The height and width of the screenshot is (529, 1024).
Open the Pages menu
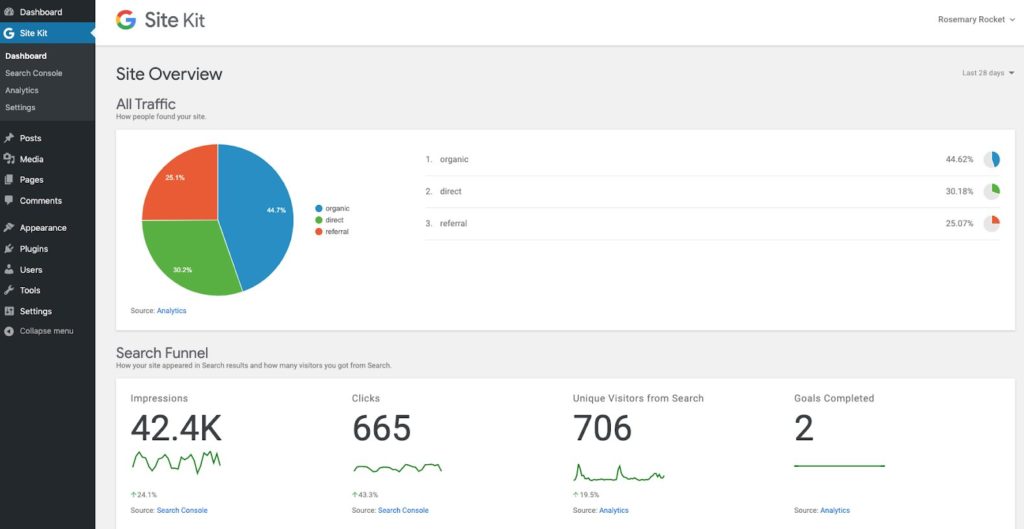(48, 180)
